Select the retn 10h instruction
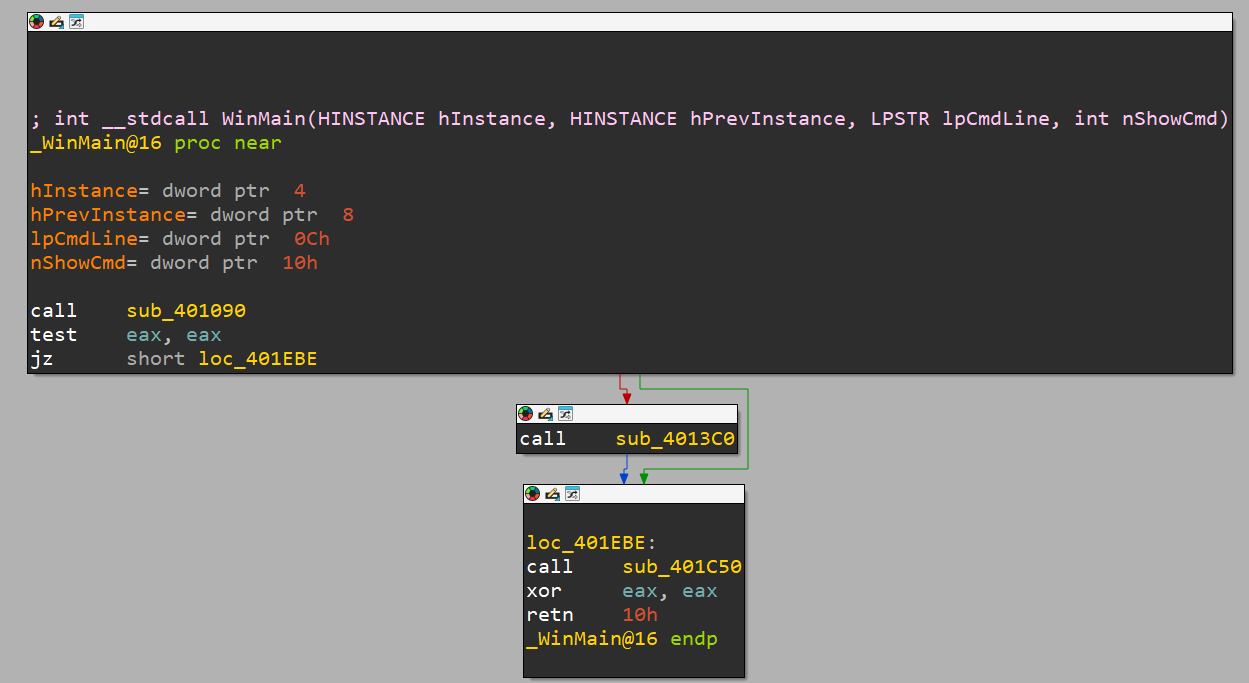The width and height of the screenshot is (1249, 683). (x=592, y=615)
